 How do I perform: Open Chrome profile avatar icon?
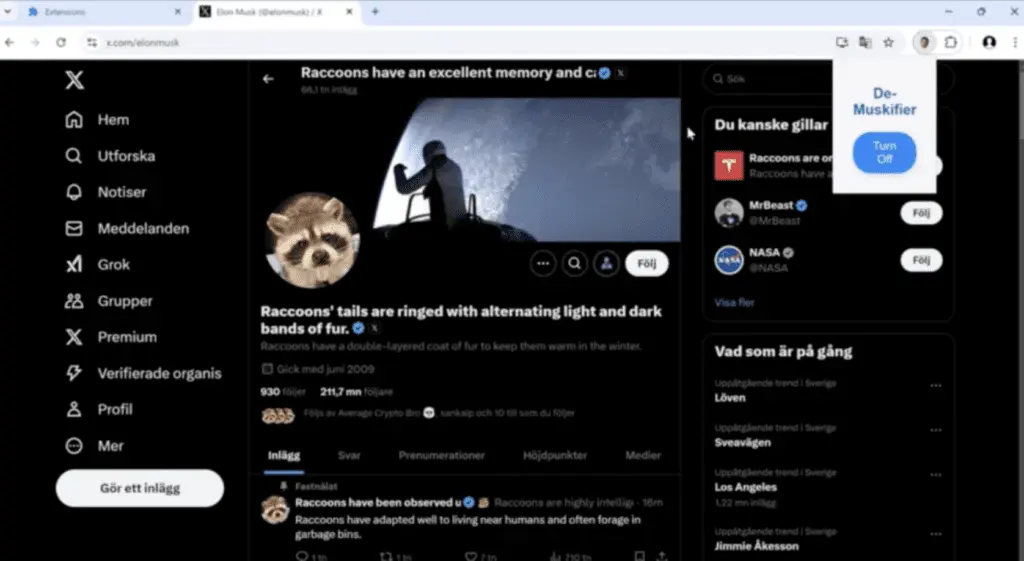pyautogui.click(x=989, y=42)
